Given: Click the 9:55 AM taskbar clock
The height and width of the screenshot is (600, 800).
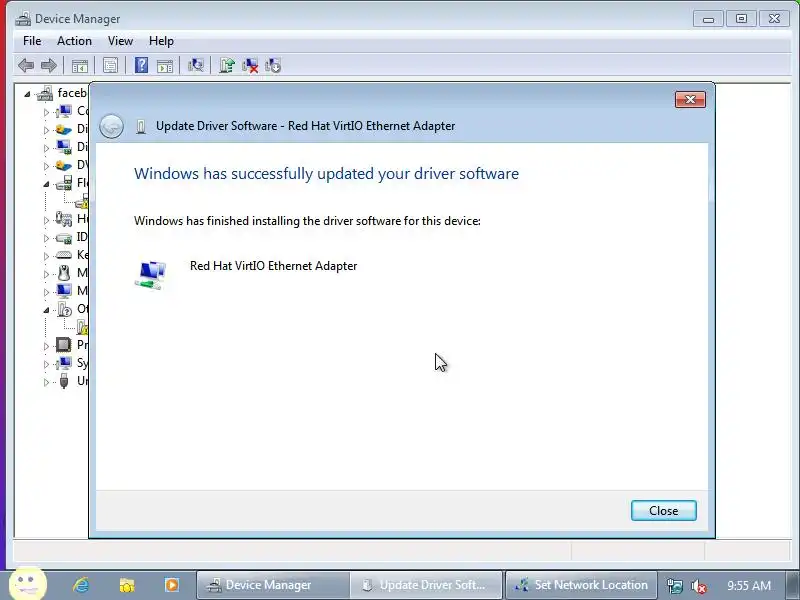Looking at the screenshot, I should (748, 586).
